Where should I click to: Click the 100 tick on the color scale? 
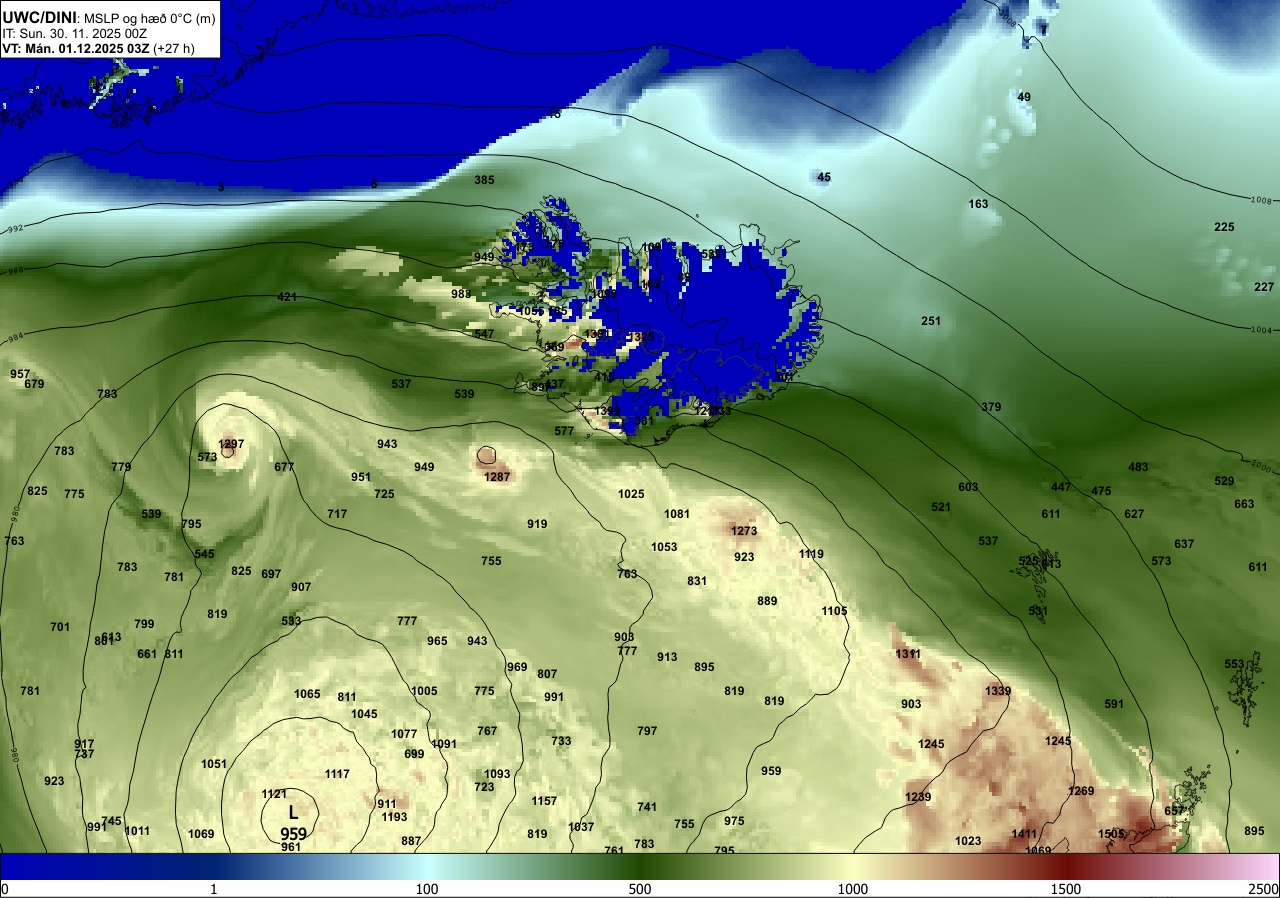(x=427, y=889)
